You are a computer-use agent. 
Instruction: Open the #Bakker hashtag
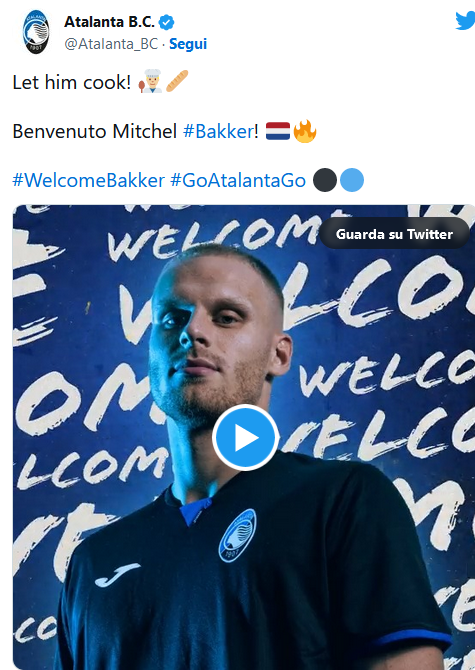pos(218,131)
